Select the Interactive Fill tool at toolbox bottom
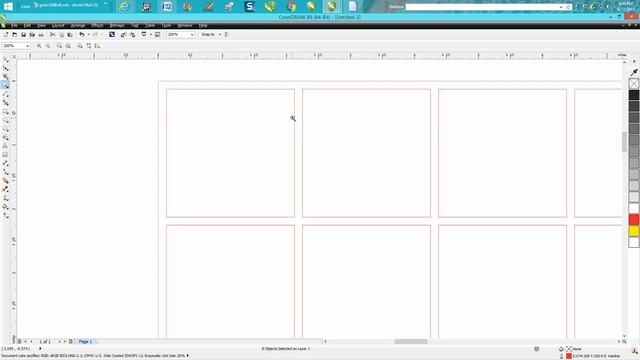The image size is (640, 360). pos(5,216)
